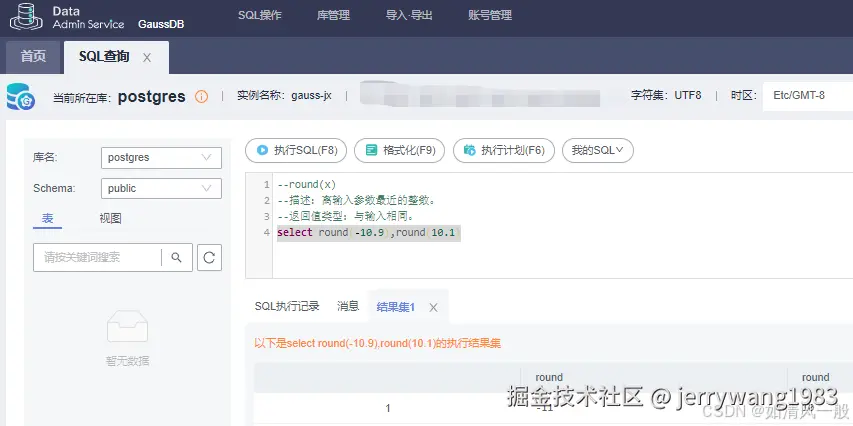The width and height of the screenshot is (853, 426).
Task: Open the 库管理 menu
Action: (333, 15)
